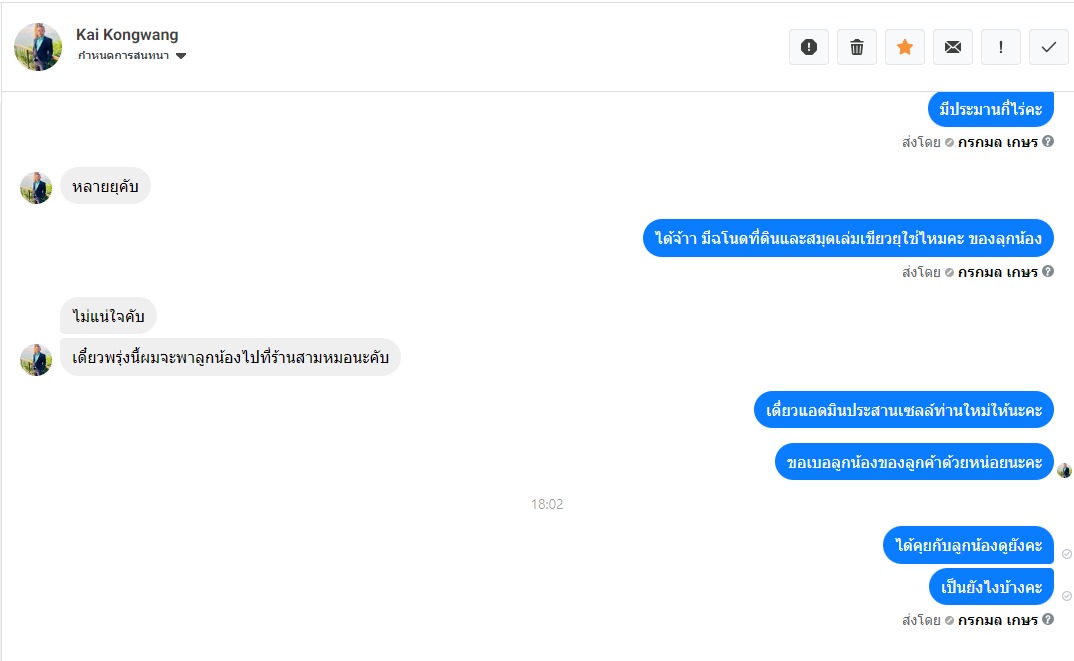Mark conversation unread with envelope icon
The width and height of the screenshot is (1074, 661).
(x=953, y=47)
